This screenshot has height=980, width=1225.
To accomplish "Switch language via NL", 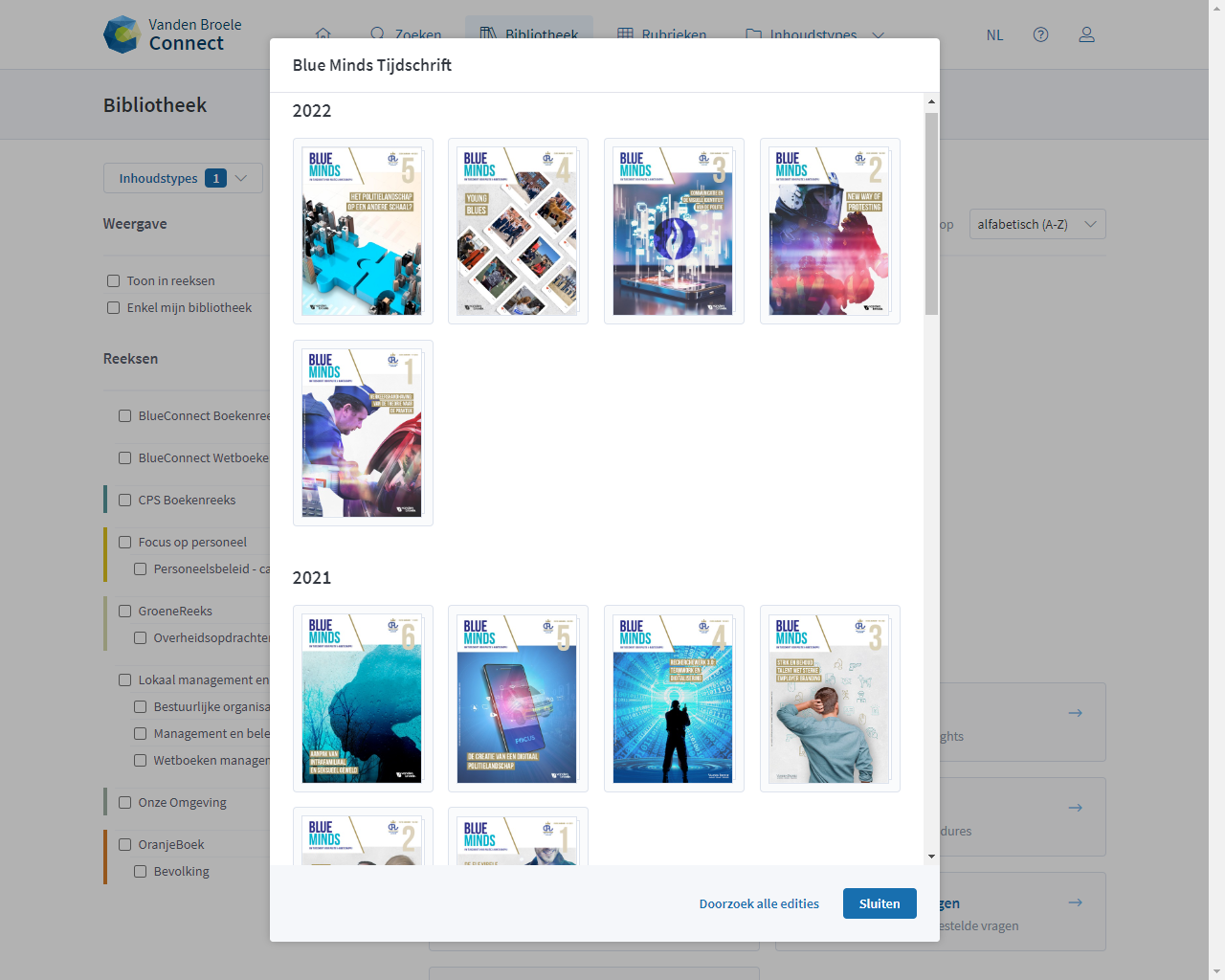I will 994,34.
